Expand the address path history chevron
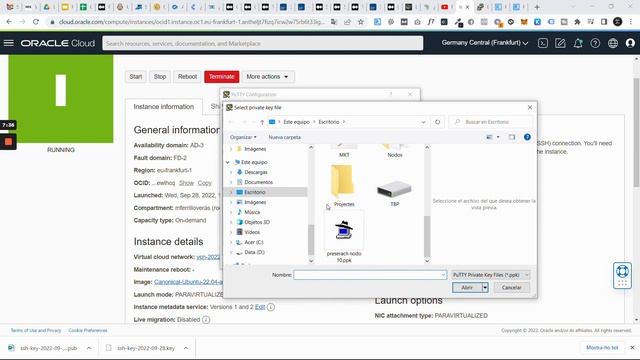This screenshot has width=640, height=360. tap(423, 122)
